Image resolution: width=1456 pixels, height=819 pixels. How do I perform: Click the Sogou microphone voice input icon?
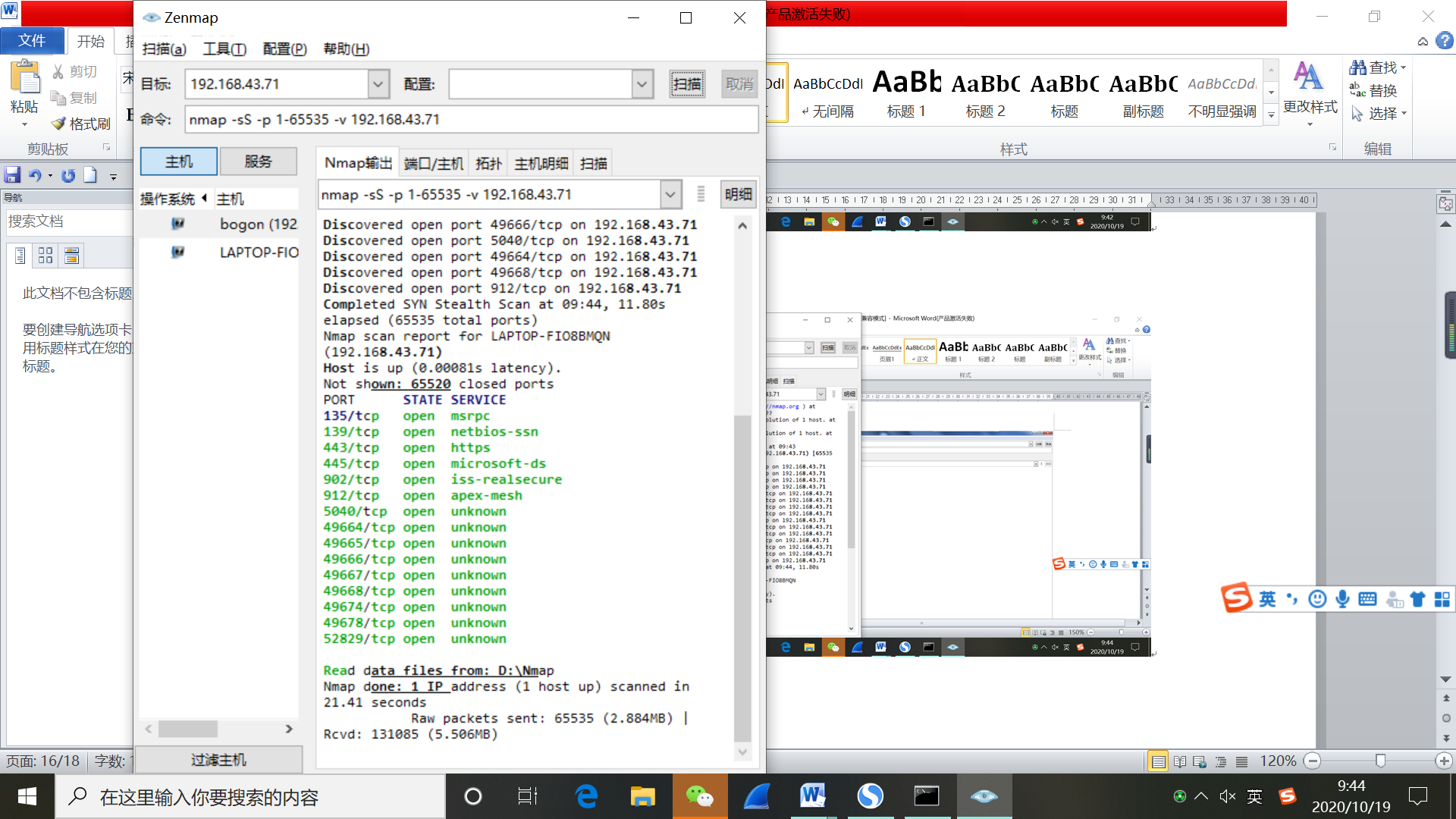pos(1342,599)
